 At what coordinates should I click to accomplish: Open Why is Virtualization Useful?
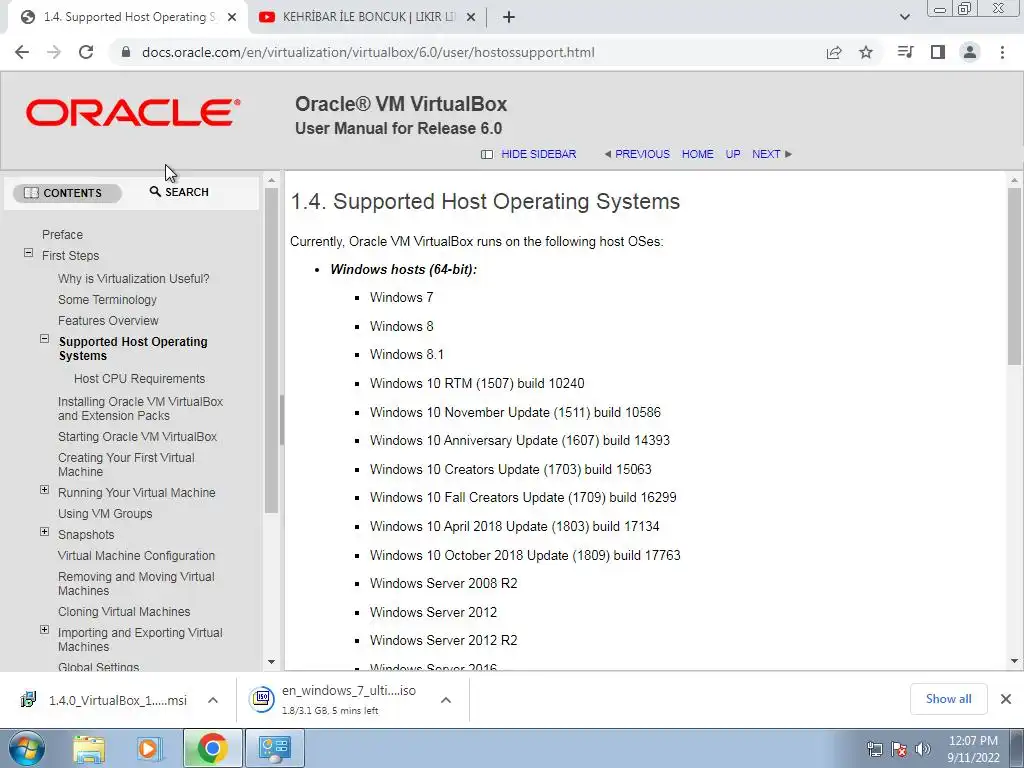(134, 279)
